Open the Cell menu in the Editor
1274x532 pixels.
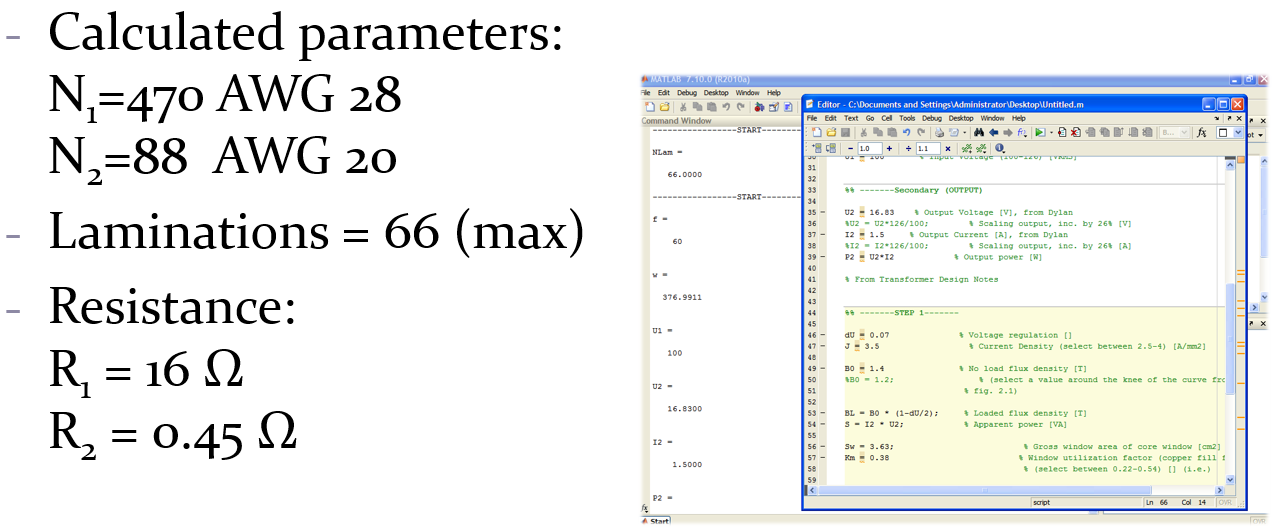[886, 118]
